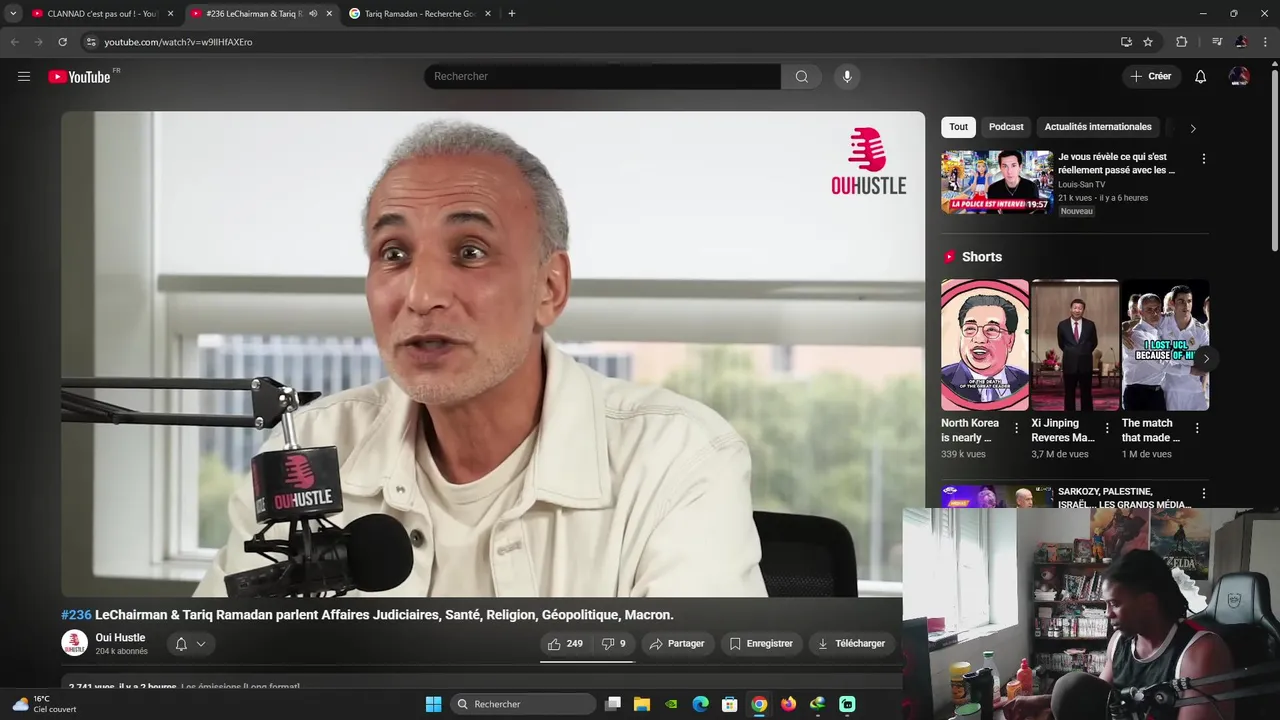Open options for the Louis-San TV video

click(x=1203, y=159)
